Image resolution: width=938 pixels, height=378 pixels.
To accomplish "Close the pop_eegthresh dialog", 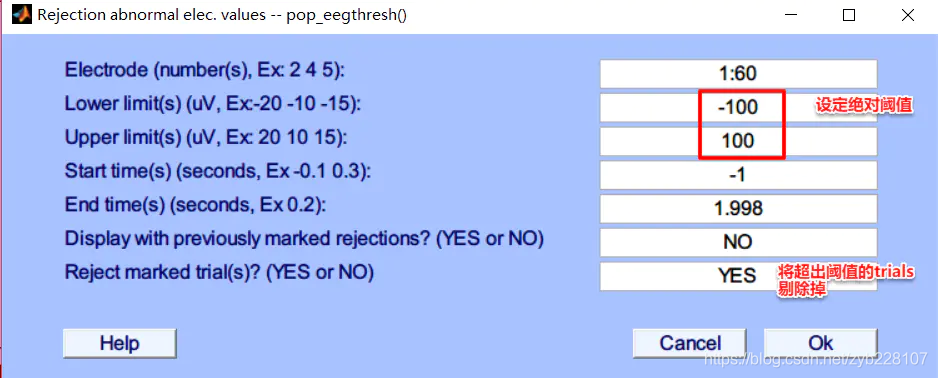I will [x=907, y=16].
